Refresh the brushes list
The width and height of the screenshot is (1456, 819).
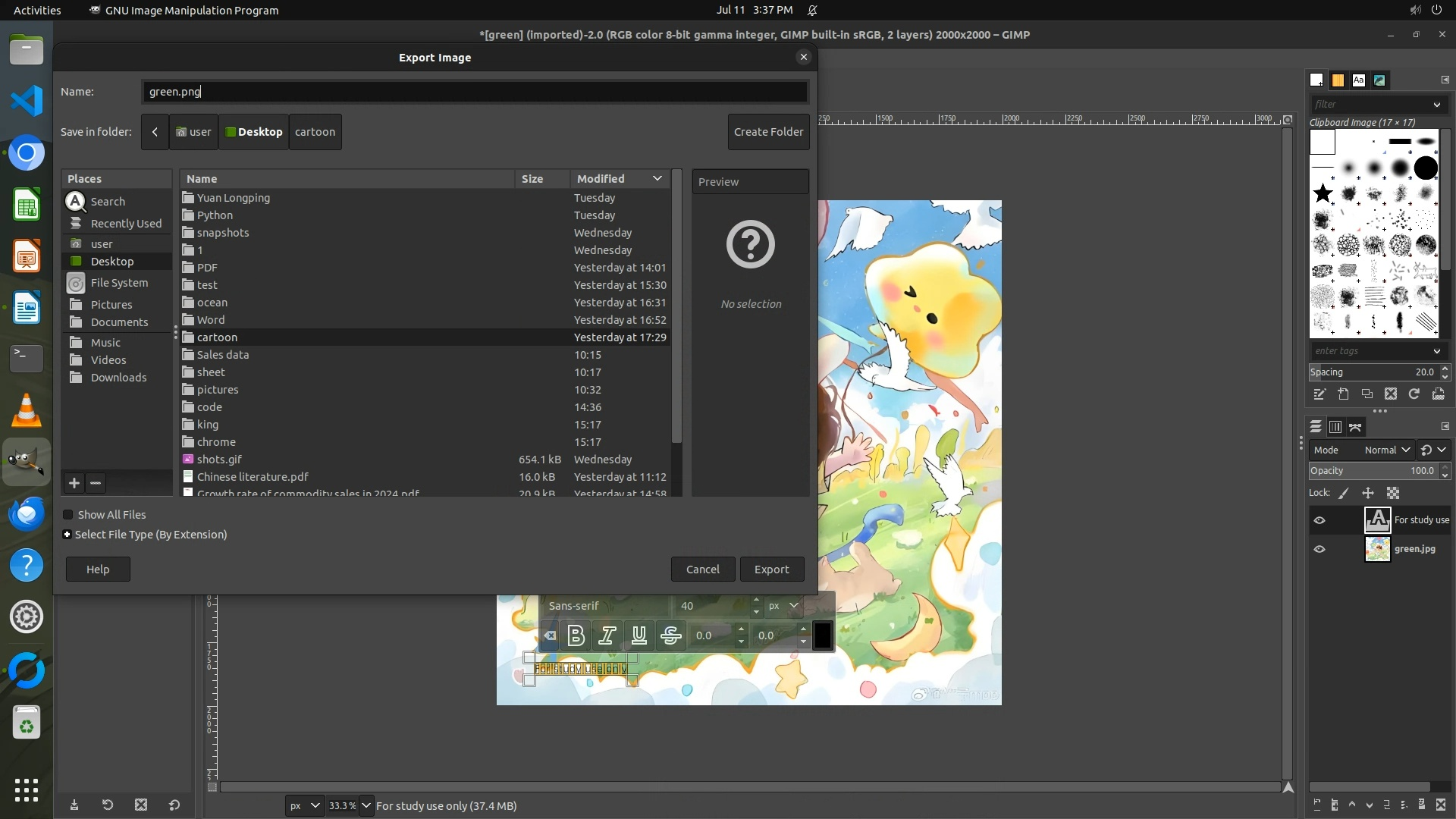click(1414, 394)
